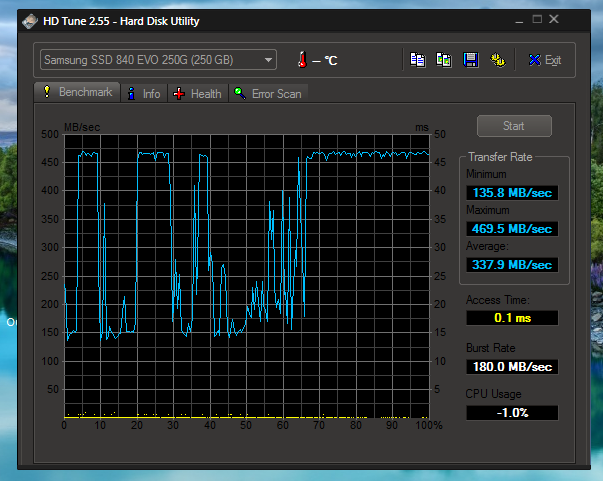Click the Transfer Rate group label
The height and width of the screenshot is (481, 603).
click(500, 157)
